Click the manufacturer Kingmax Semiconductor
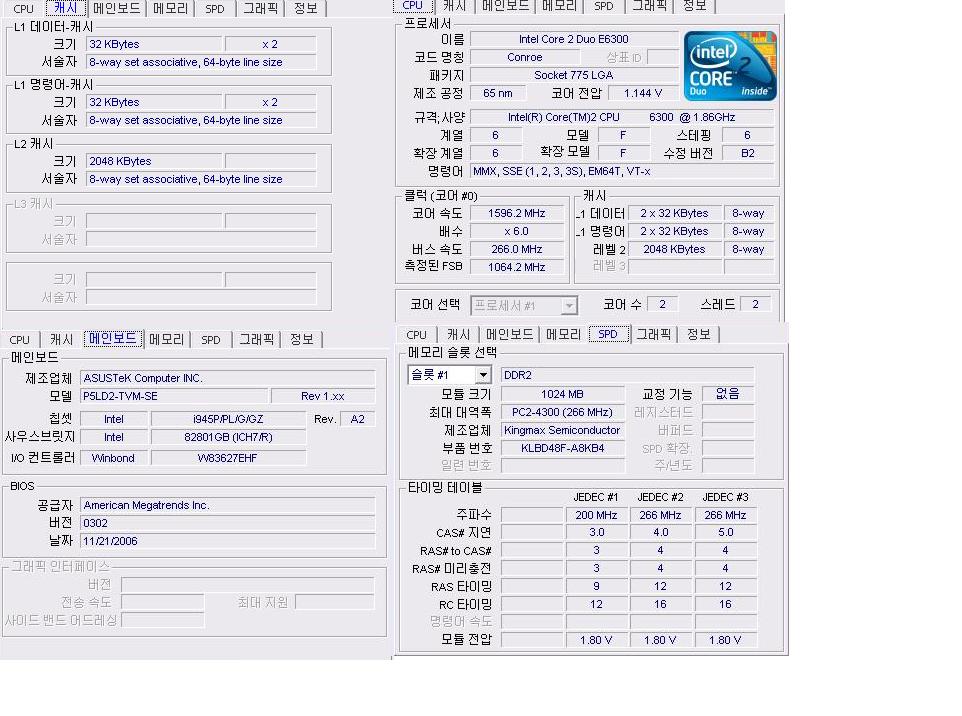 [563, 430]
